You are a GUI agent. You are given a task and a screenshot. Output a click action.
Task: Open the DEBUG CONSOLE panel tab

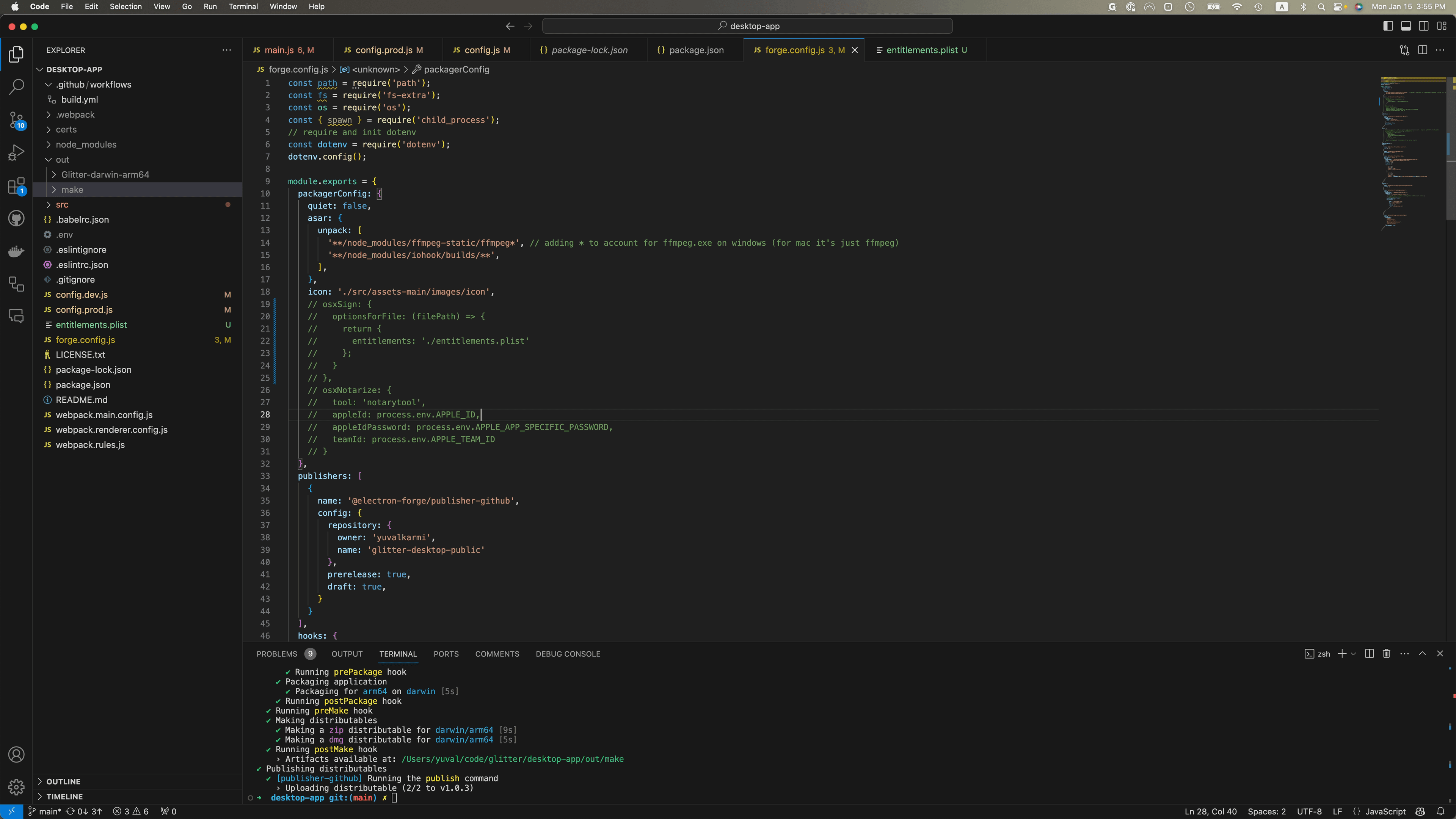point(568,653)
